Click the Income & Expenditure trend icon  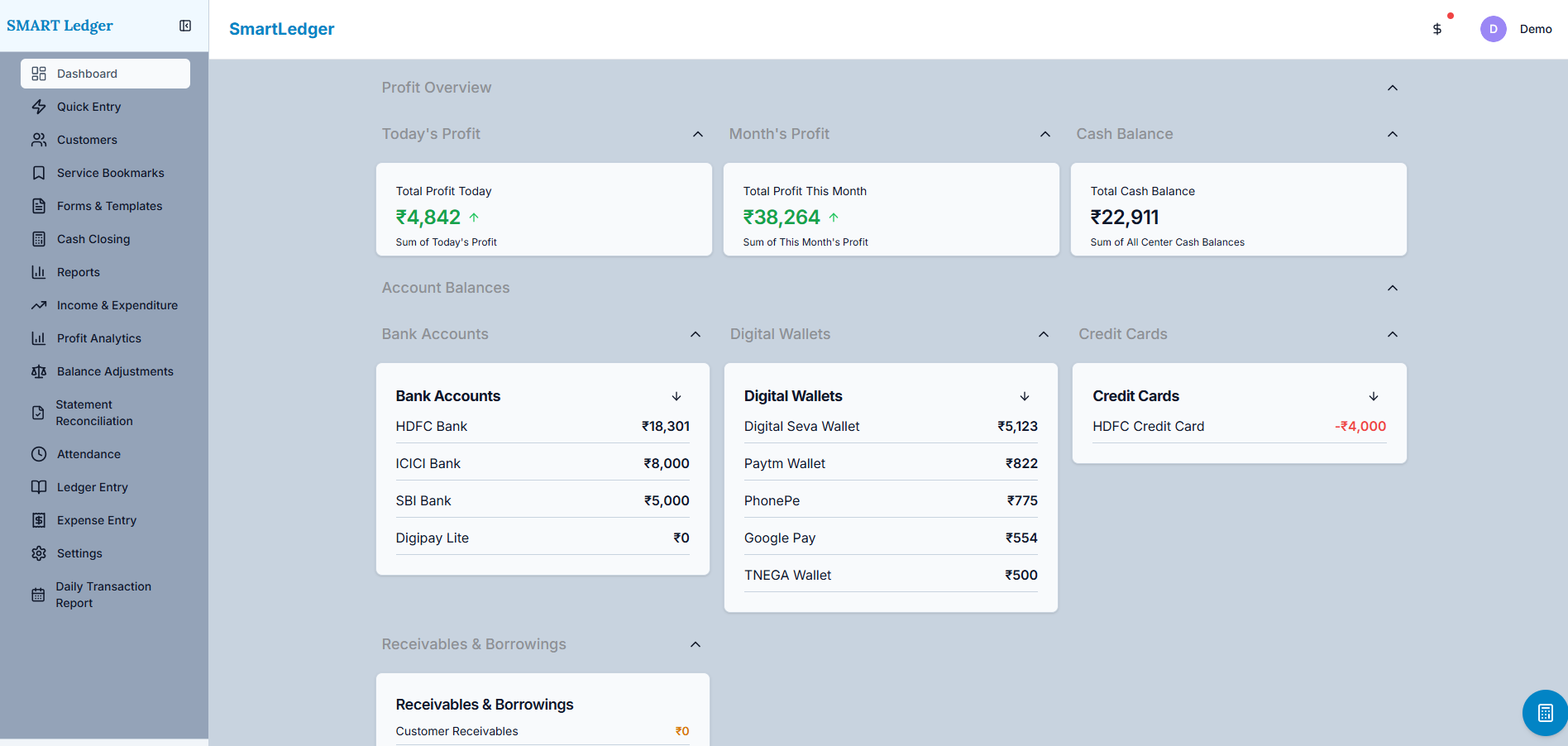[x=39, y=305]
